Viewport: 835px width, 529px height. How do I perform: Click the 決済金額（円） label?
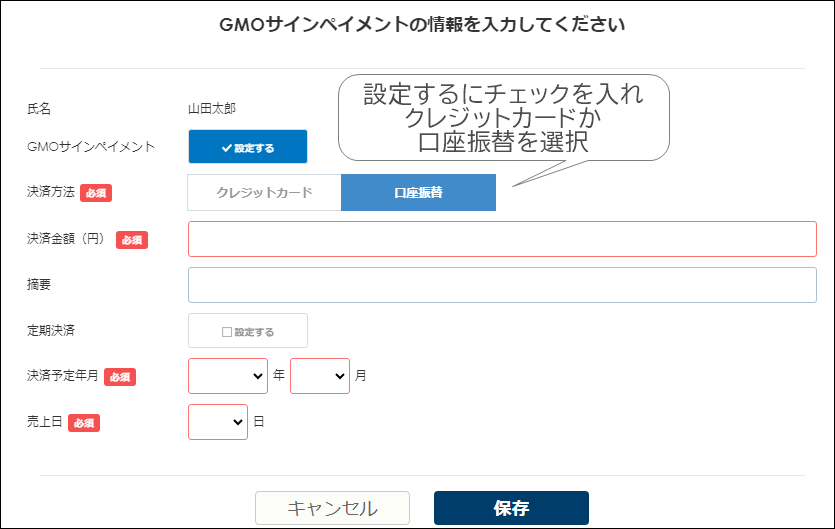66,239
